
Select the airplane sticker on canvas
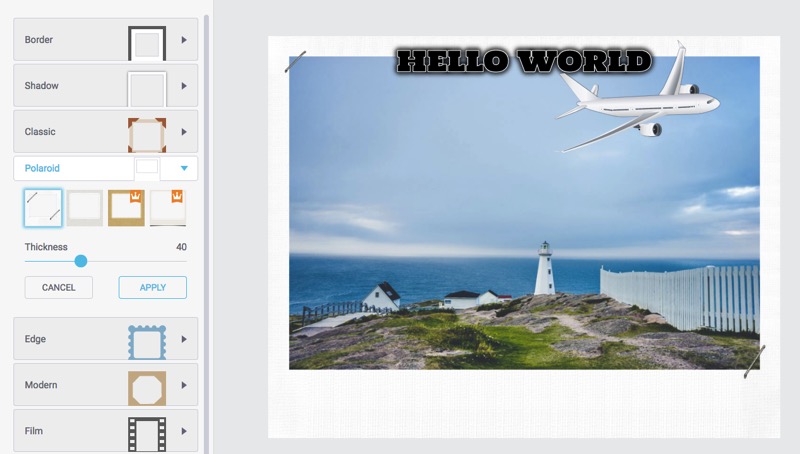pyautogui.click(x=638, y=97)
